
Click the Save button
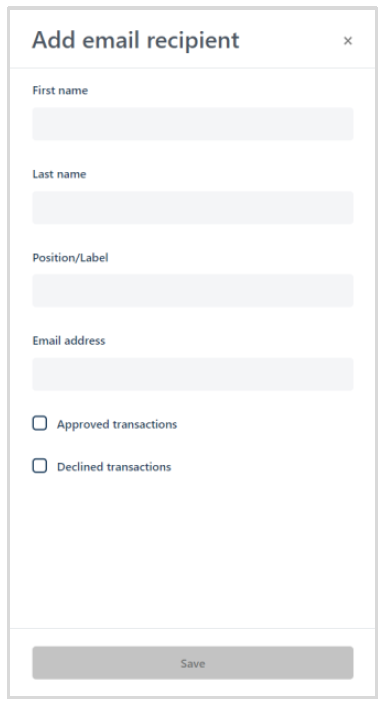193,663
